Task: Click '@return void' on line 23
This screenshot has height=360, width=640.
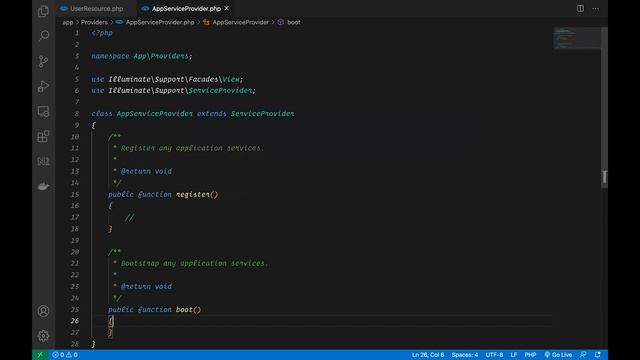Action: tap(147, 286)
